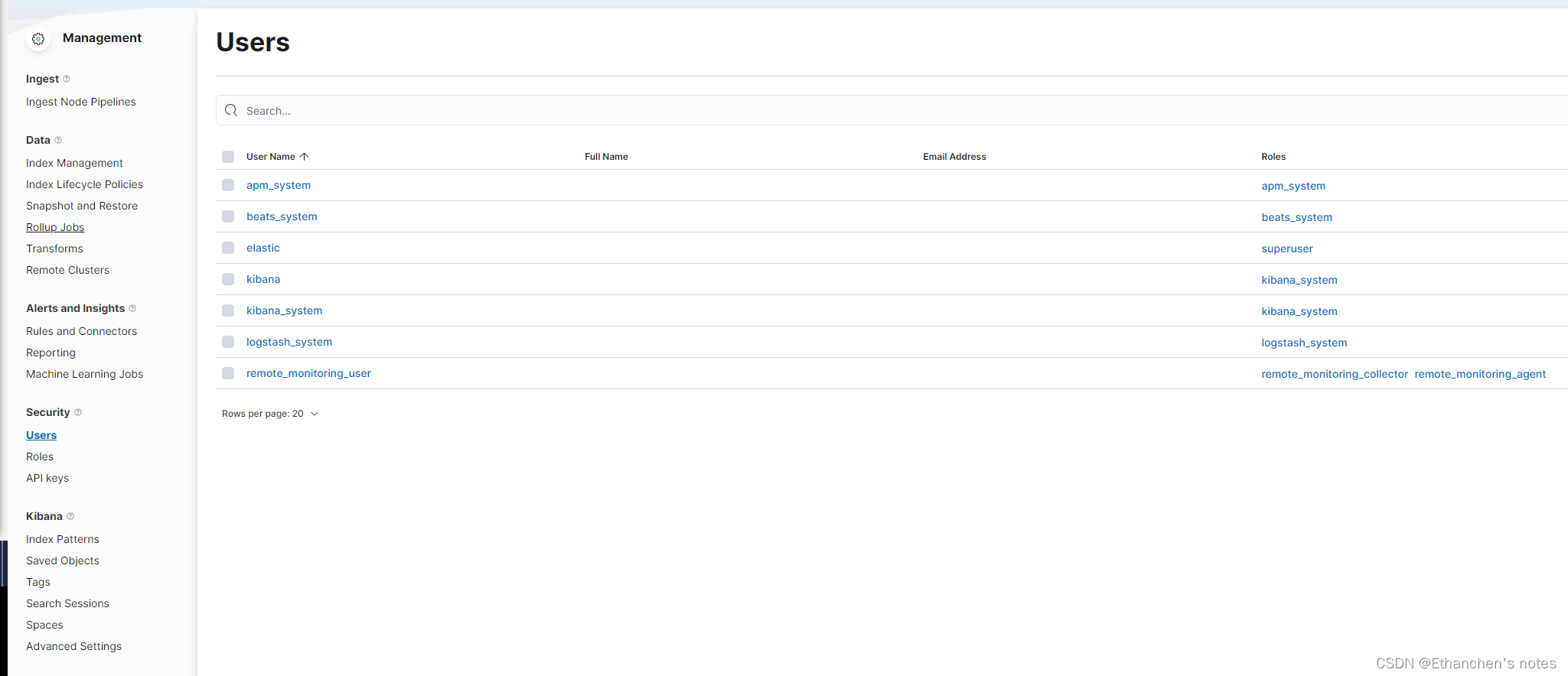Click the remote_monitoring_agent role link
1568x676 pixels.
click(1480, 374)
